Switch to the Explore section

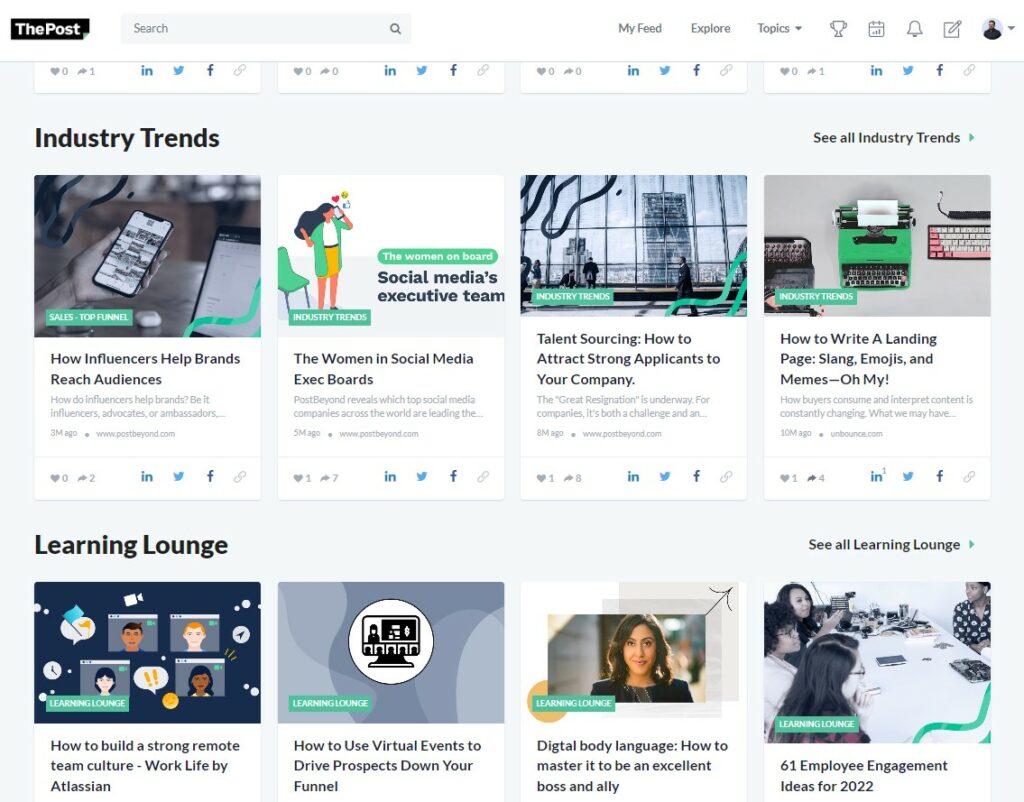click(710, 28)
